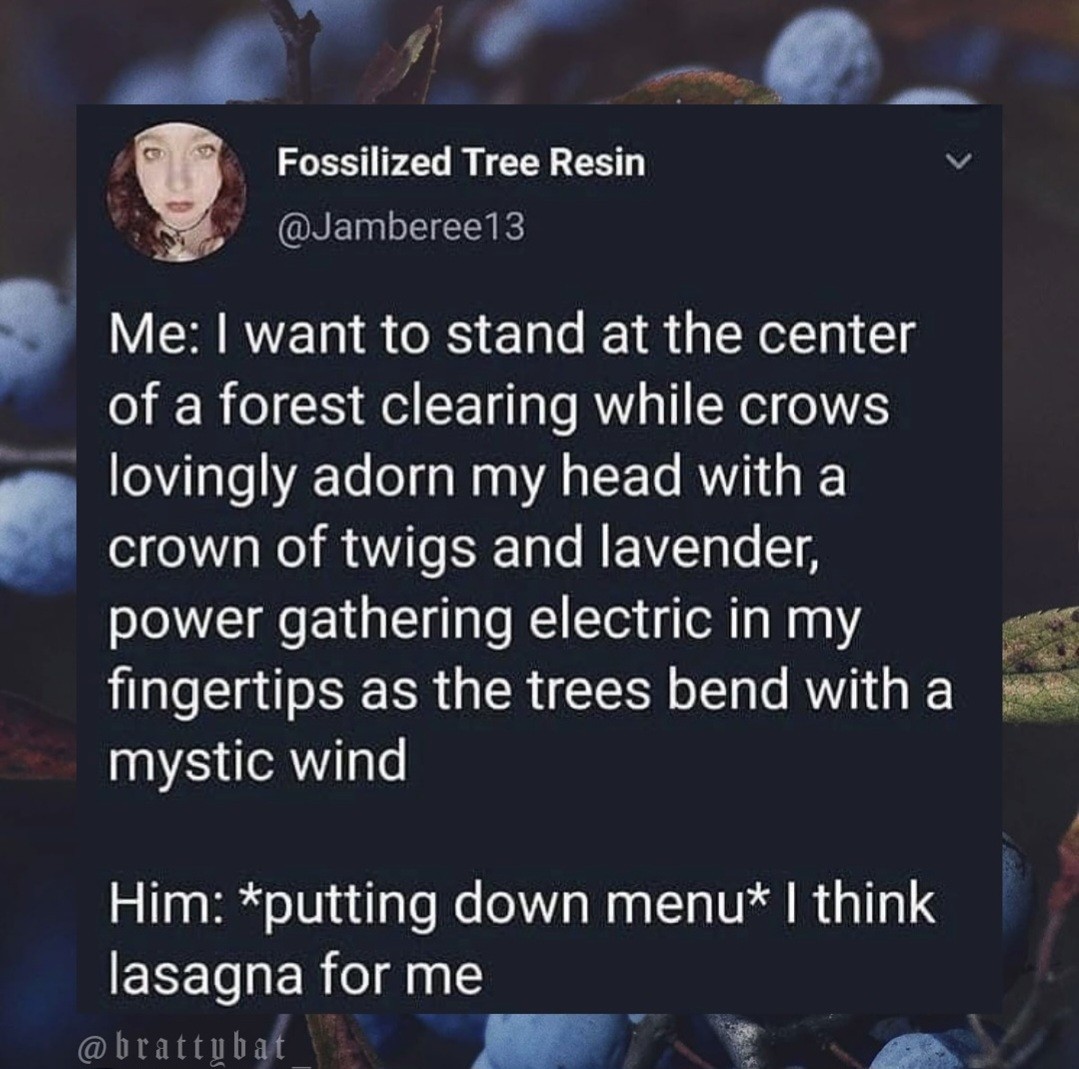Image resolution: width=1079 pixels, height=1069 pixels.
Task: Click the line starting with Me:
Action: [513, 334]
